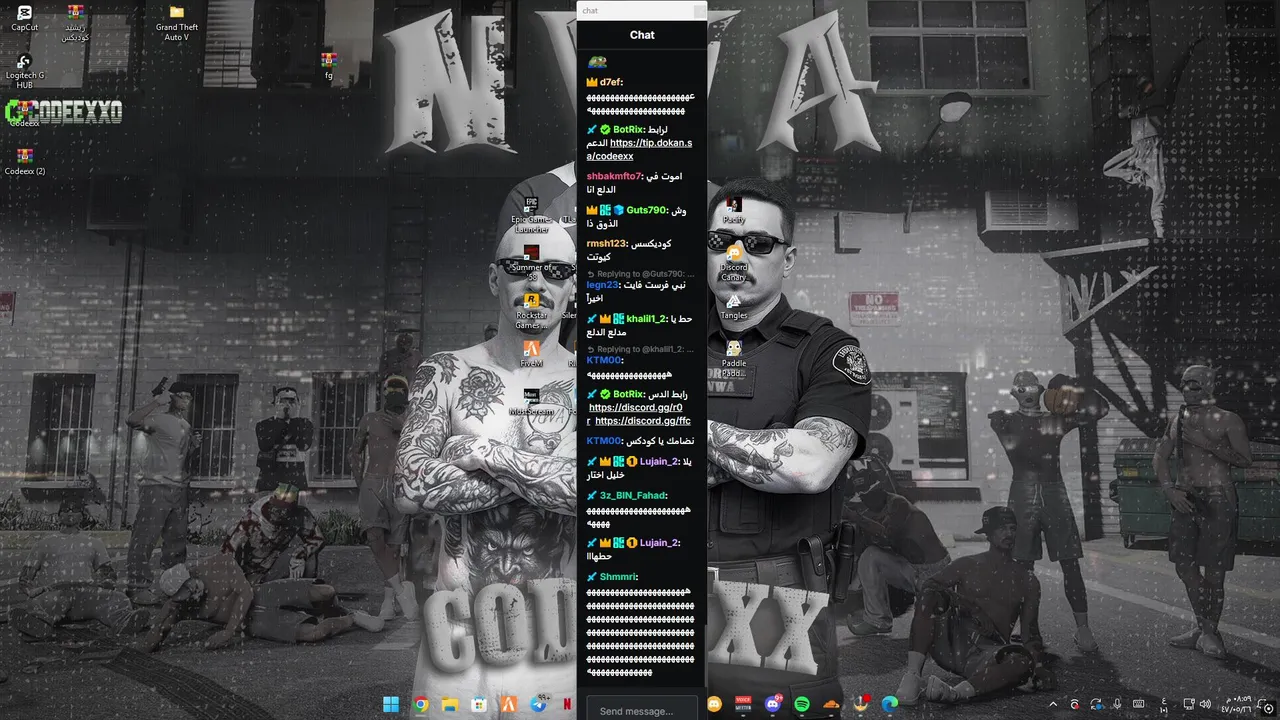
Task: Click username Shmmri in chat
Action: tap(619, 576)
